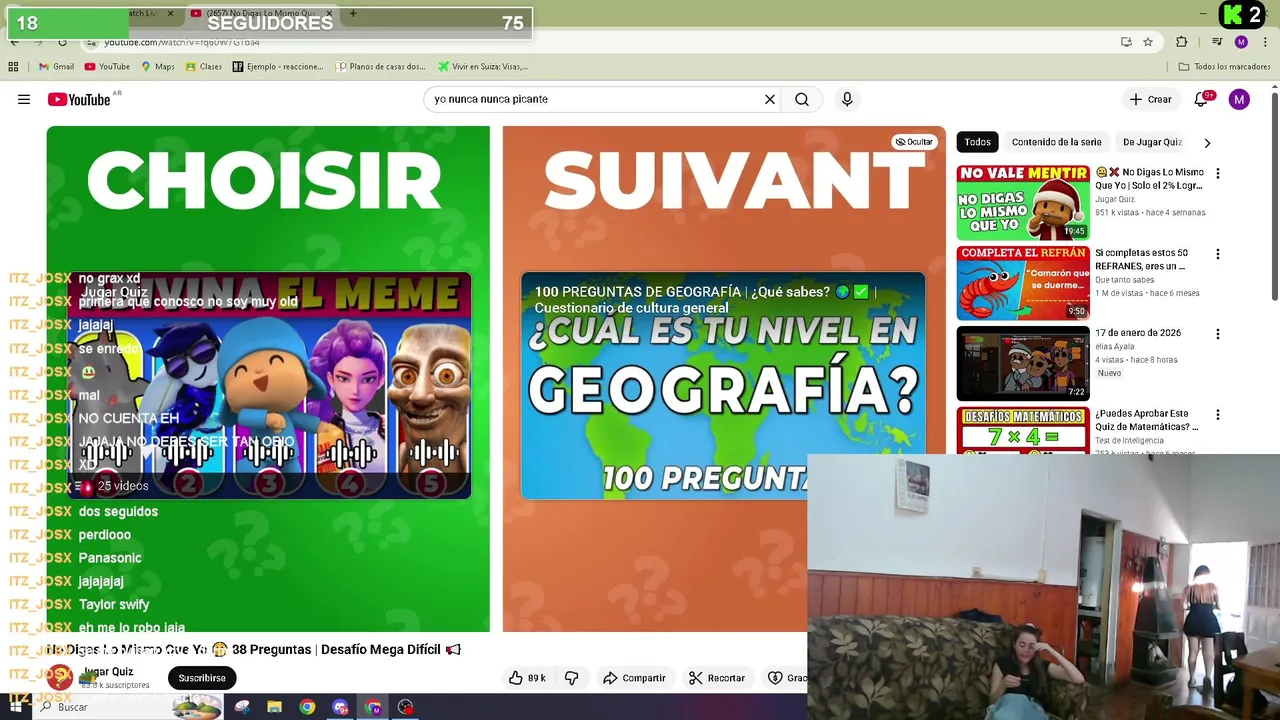The height and width of the screenshot is (720, 1280).
Task: Like the video with 89 k likes
Action: [528, 678]
